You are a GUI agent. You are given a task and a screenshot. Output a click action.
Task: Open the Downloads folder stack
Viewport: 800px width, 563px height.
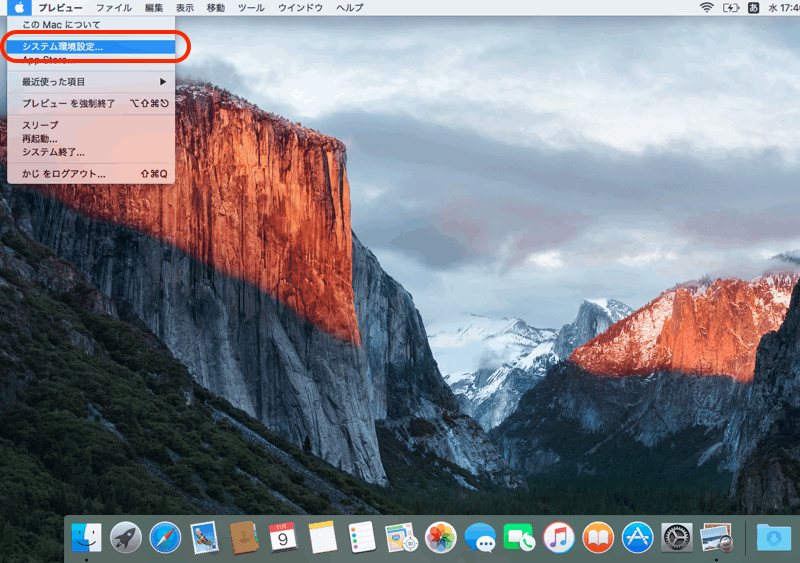773,537
